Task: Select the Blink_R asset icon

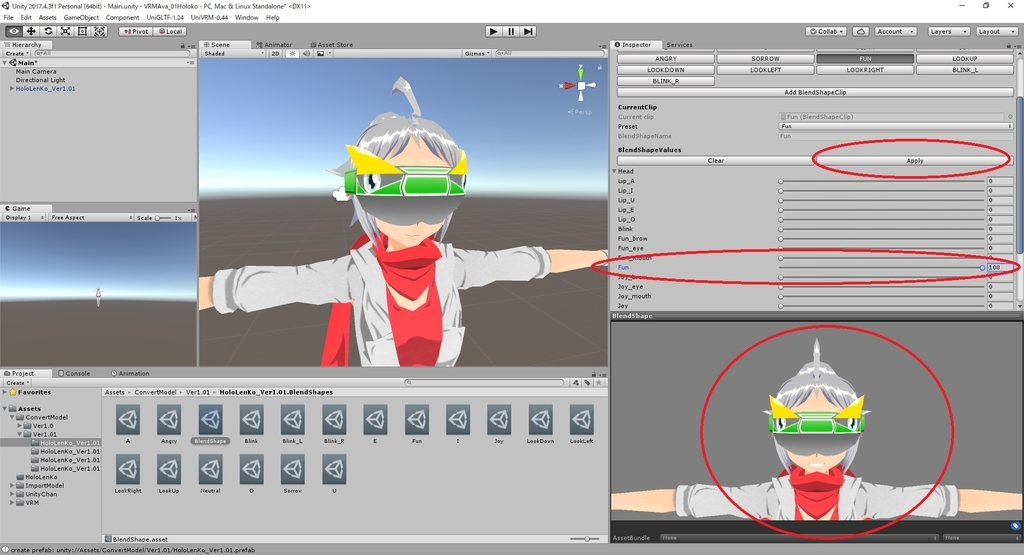Action: pyautogui.click(x=334, y=420)
